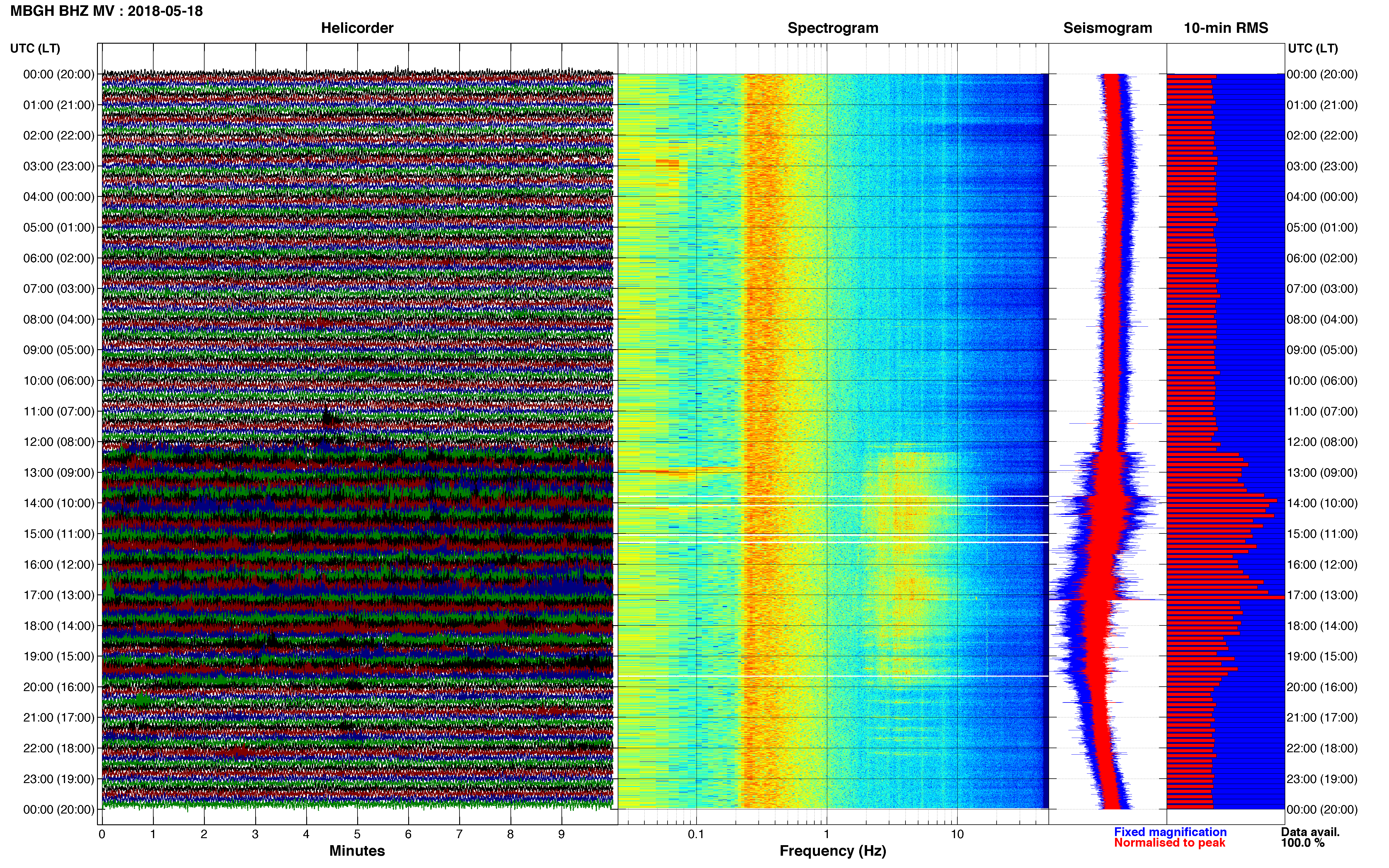
Task: Click the 23:00 (19:00) label beside the Helicorder
Action: point(59,779)
